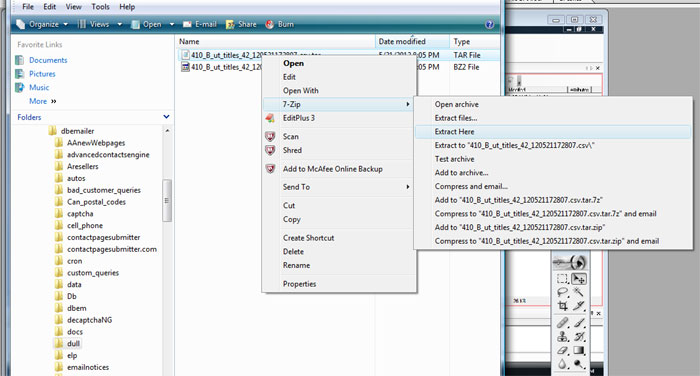Sort by Date modified column header
700x376 pixels.
tap(412, 42)
